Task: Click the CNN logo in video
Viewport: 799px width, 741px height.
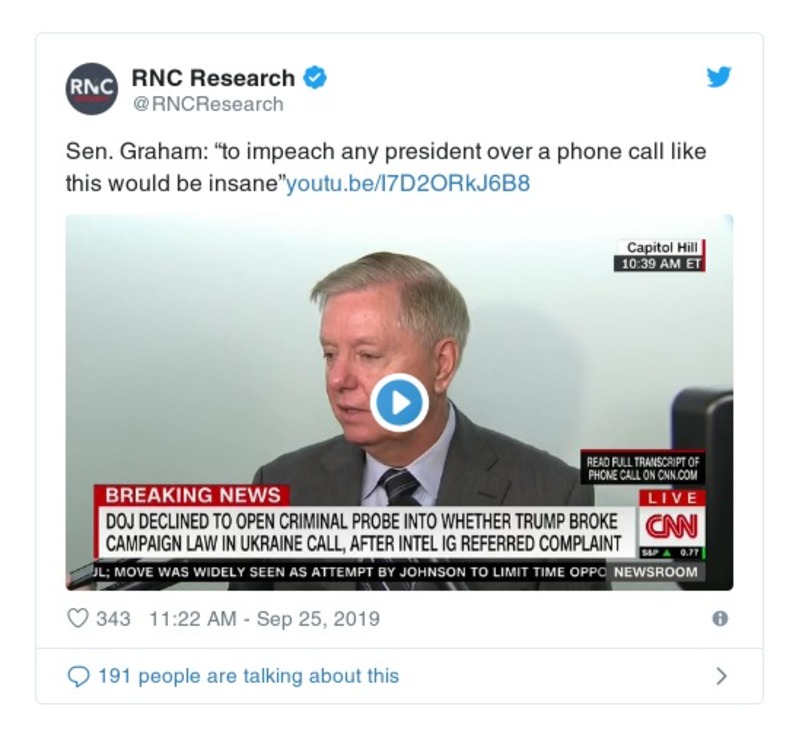Action: 669,527
